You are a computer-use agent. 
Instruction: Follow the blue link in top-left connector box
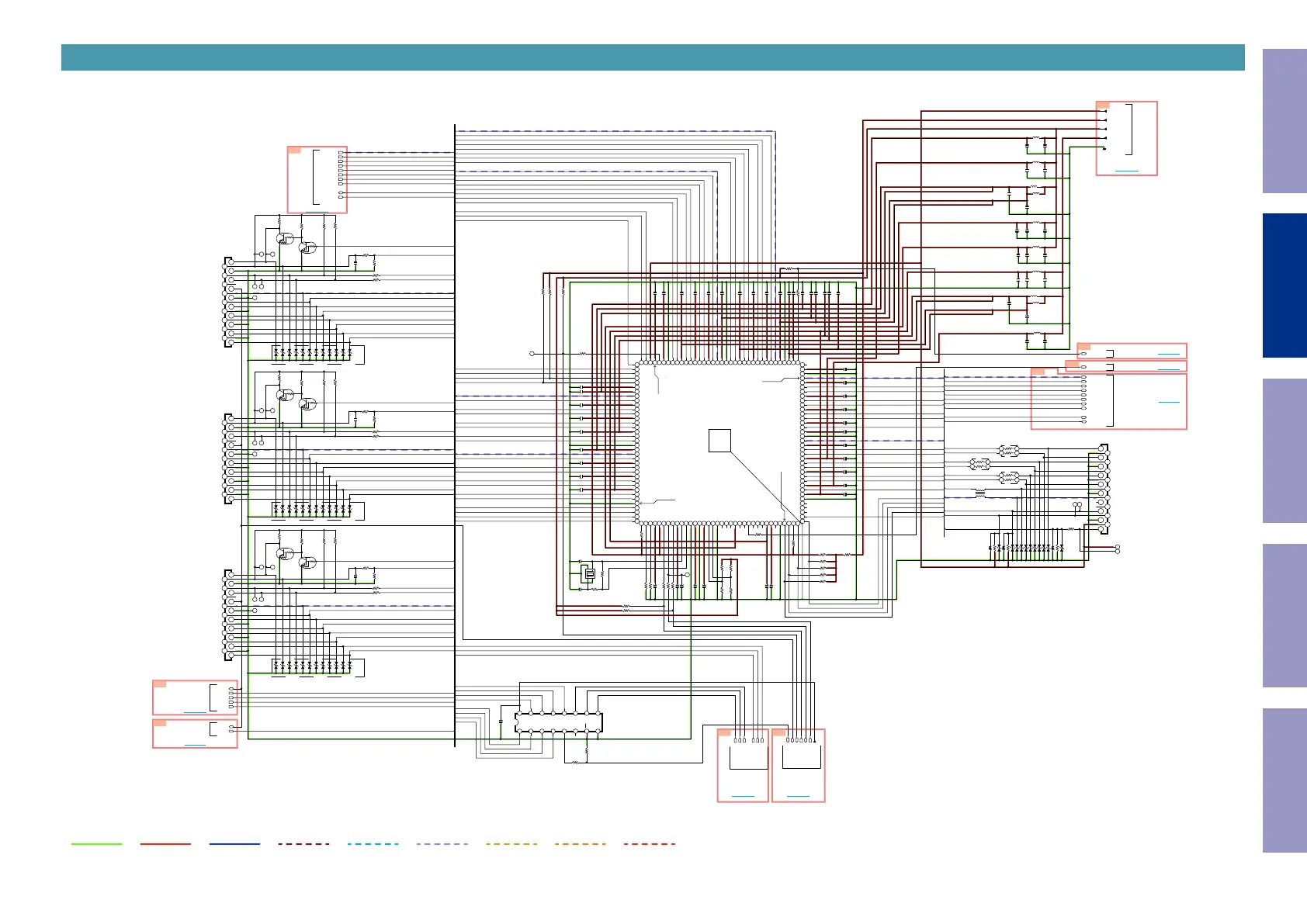point(317,212)
